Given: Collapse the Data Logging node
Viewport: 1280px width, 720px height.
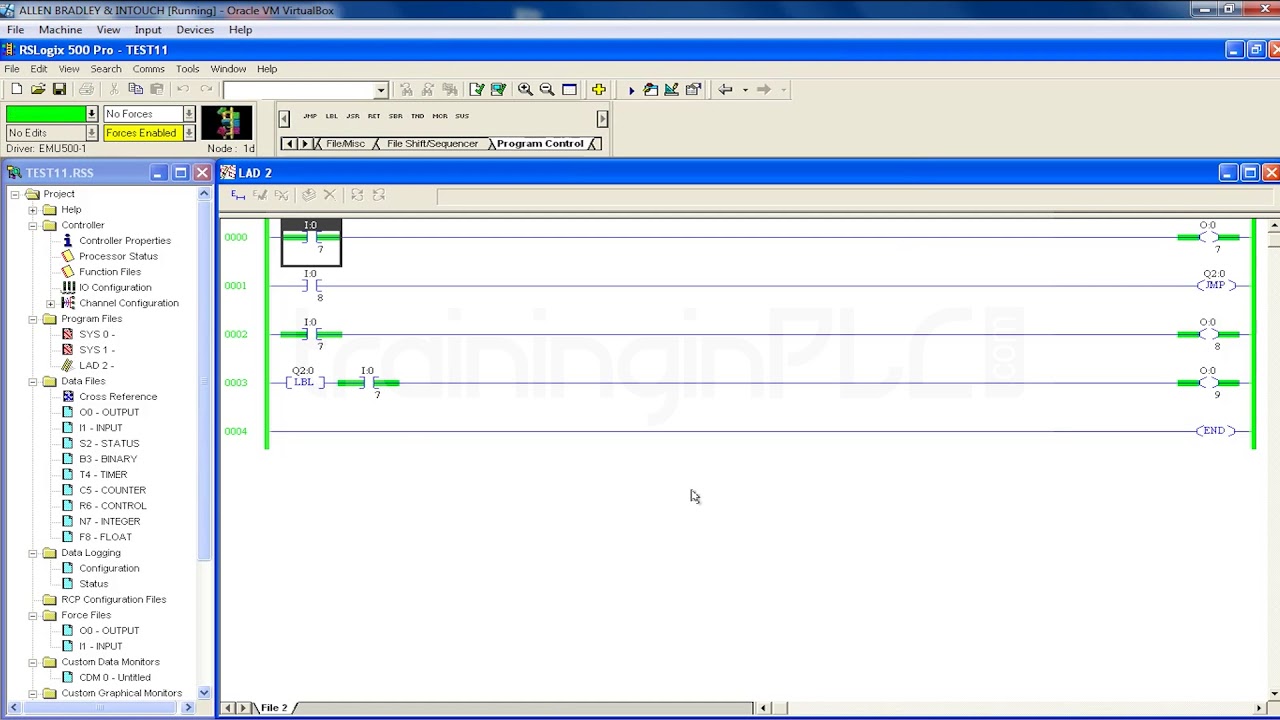Looking at the screenshot, I should pyautogui.click(x=33, y=553).
